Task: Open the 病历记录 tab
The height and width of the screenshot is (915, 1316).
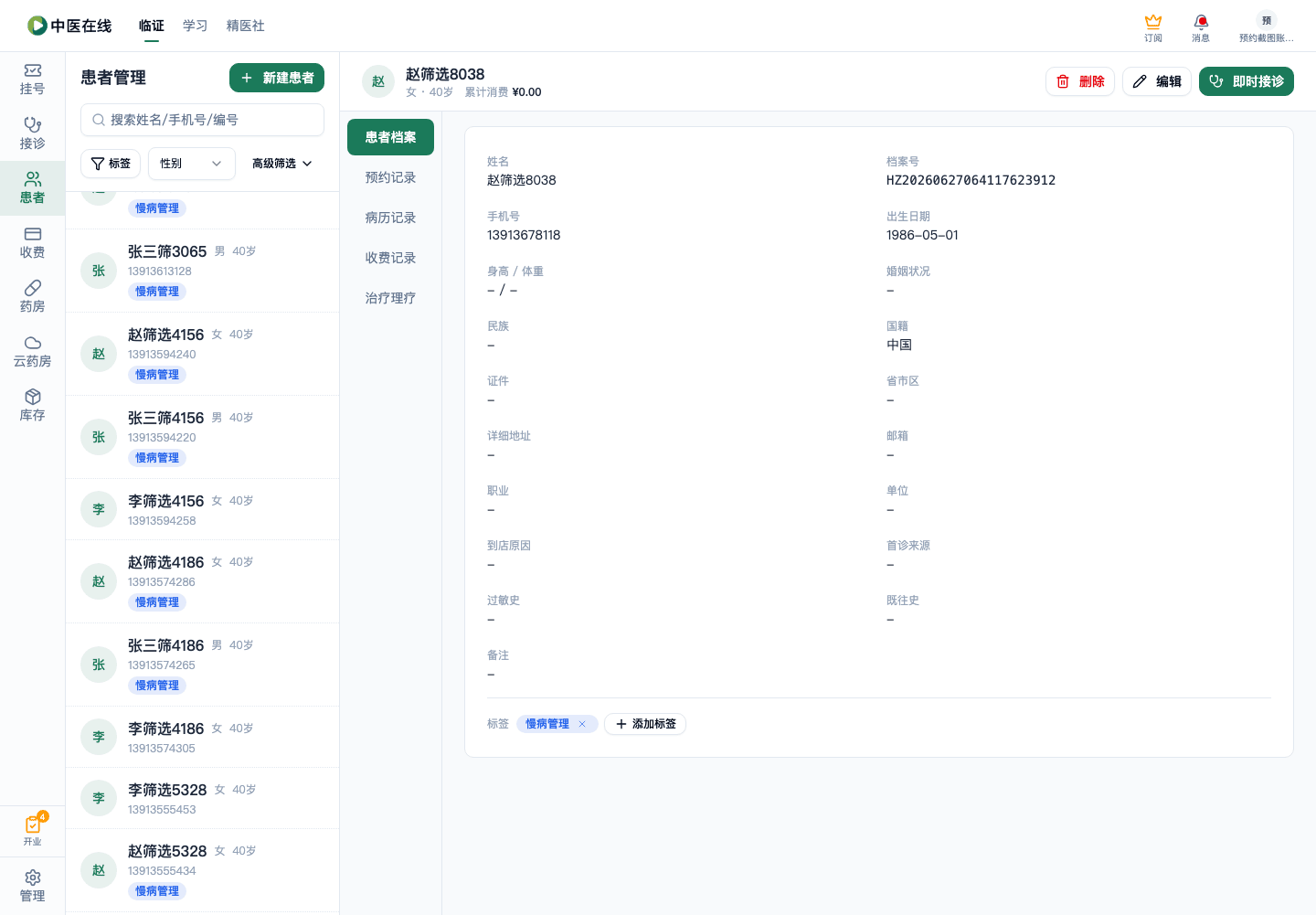Action: (x=390, y=218)
